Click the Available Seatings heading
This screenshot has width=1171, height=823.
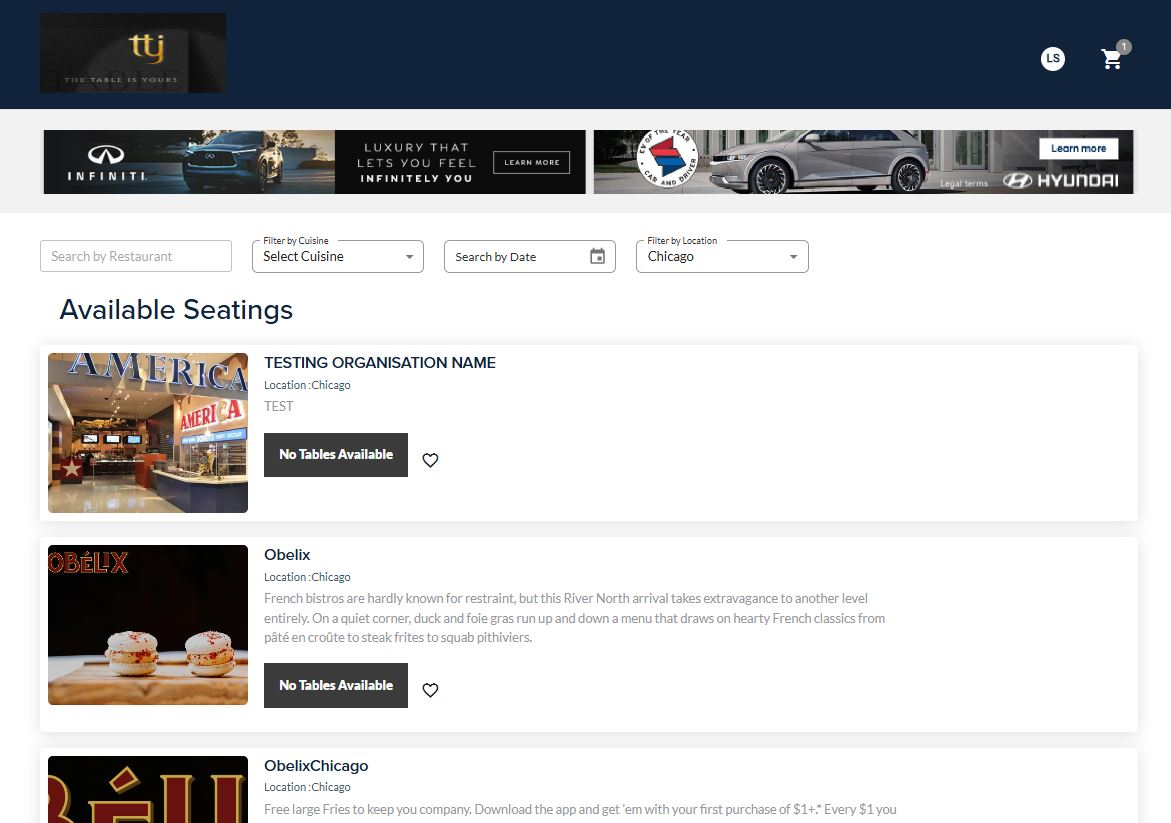pos(176,309)
